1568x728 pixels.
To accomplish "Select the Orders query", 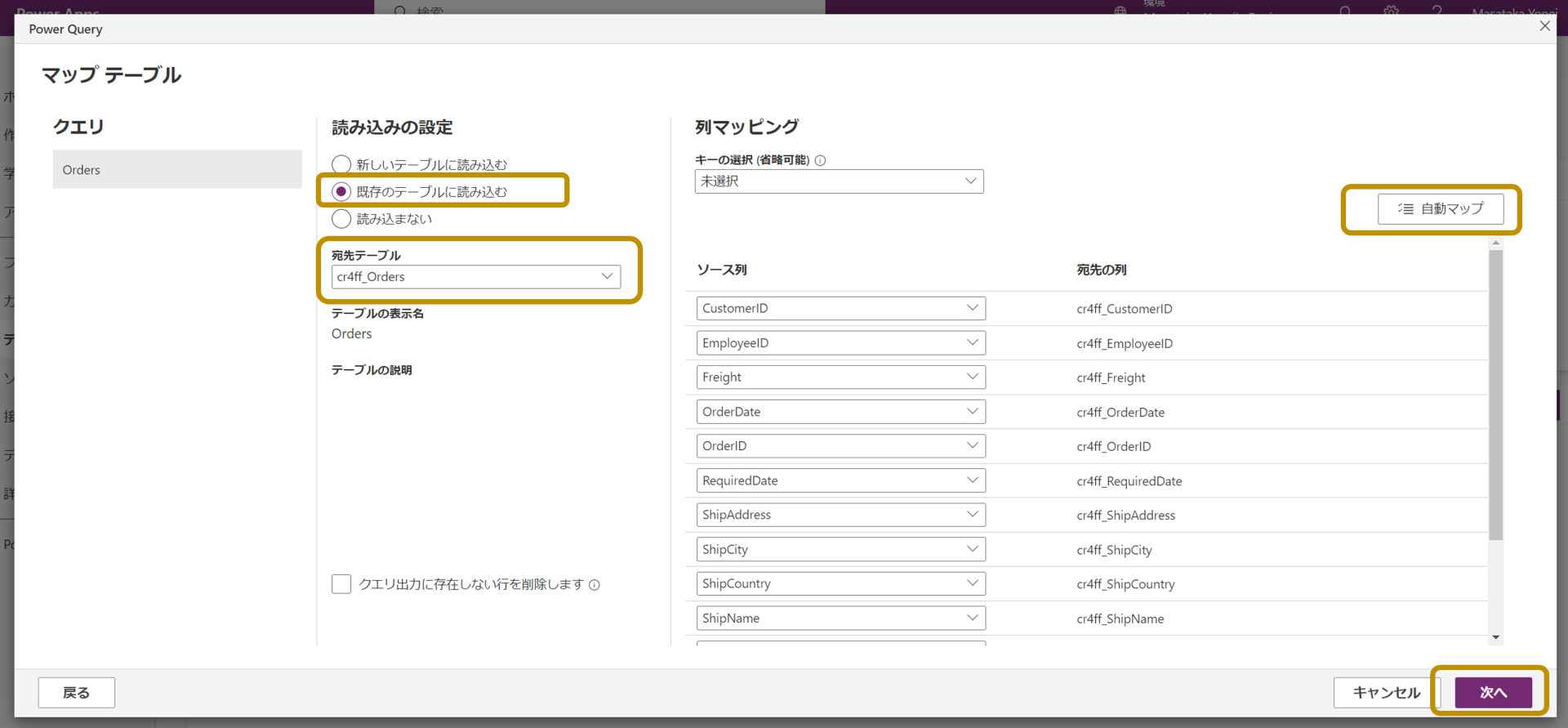I will [177, 169].
